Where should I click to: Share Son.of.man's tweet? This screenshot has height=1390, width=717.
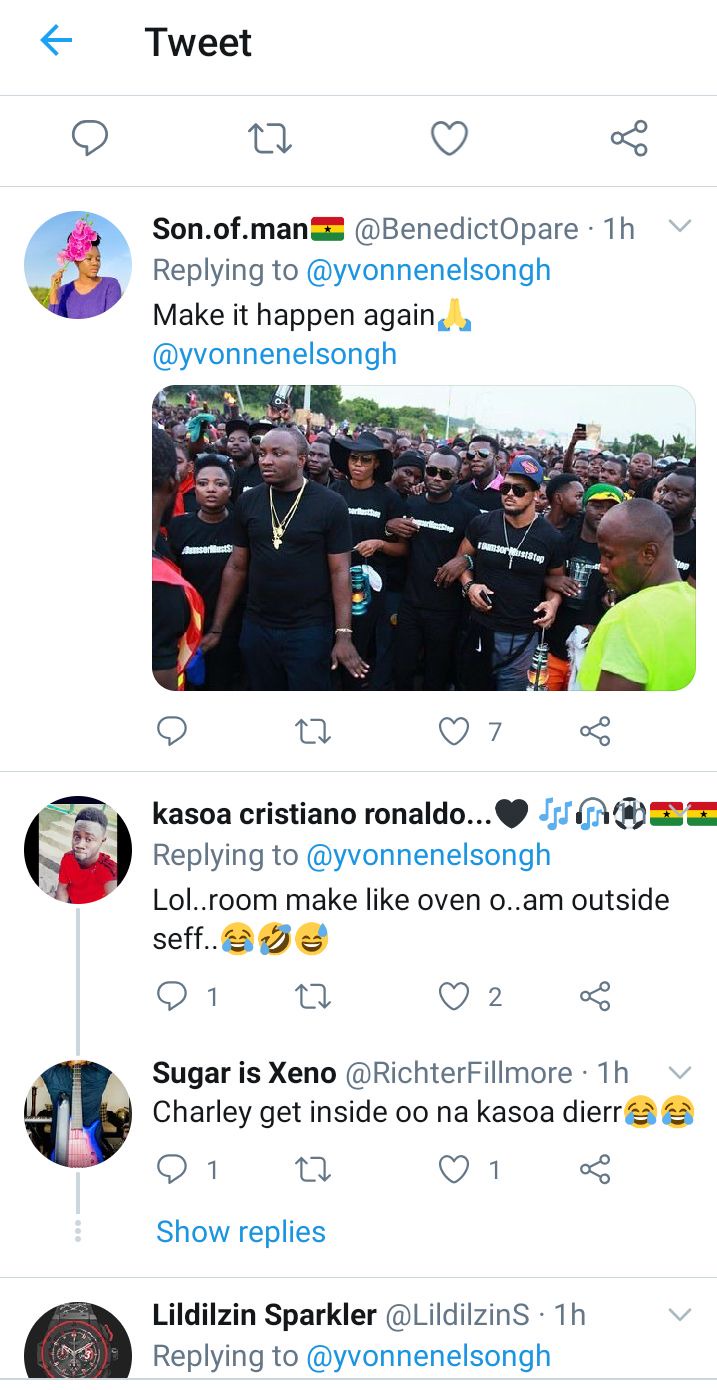pos(595,732)
